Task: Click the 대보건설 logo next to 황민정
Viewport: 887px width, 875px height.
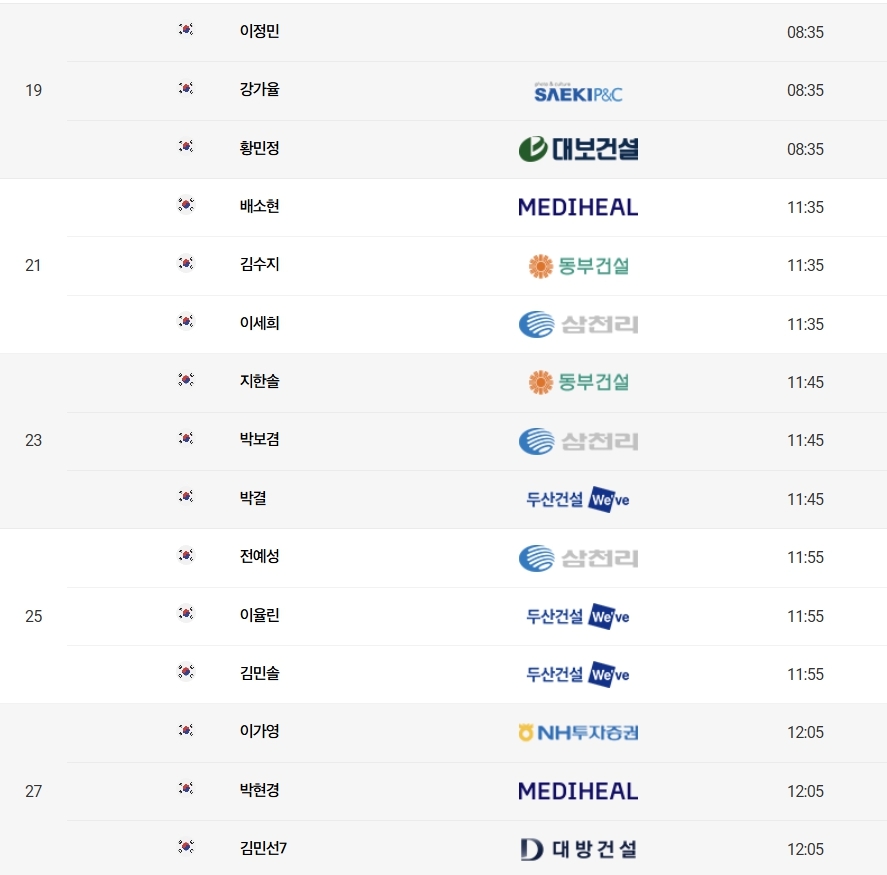Action: [x=578, y=149]
